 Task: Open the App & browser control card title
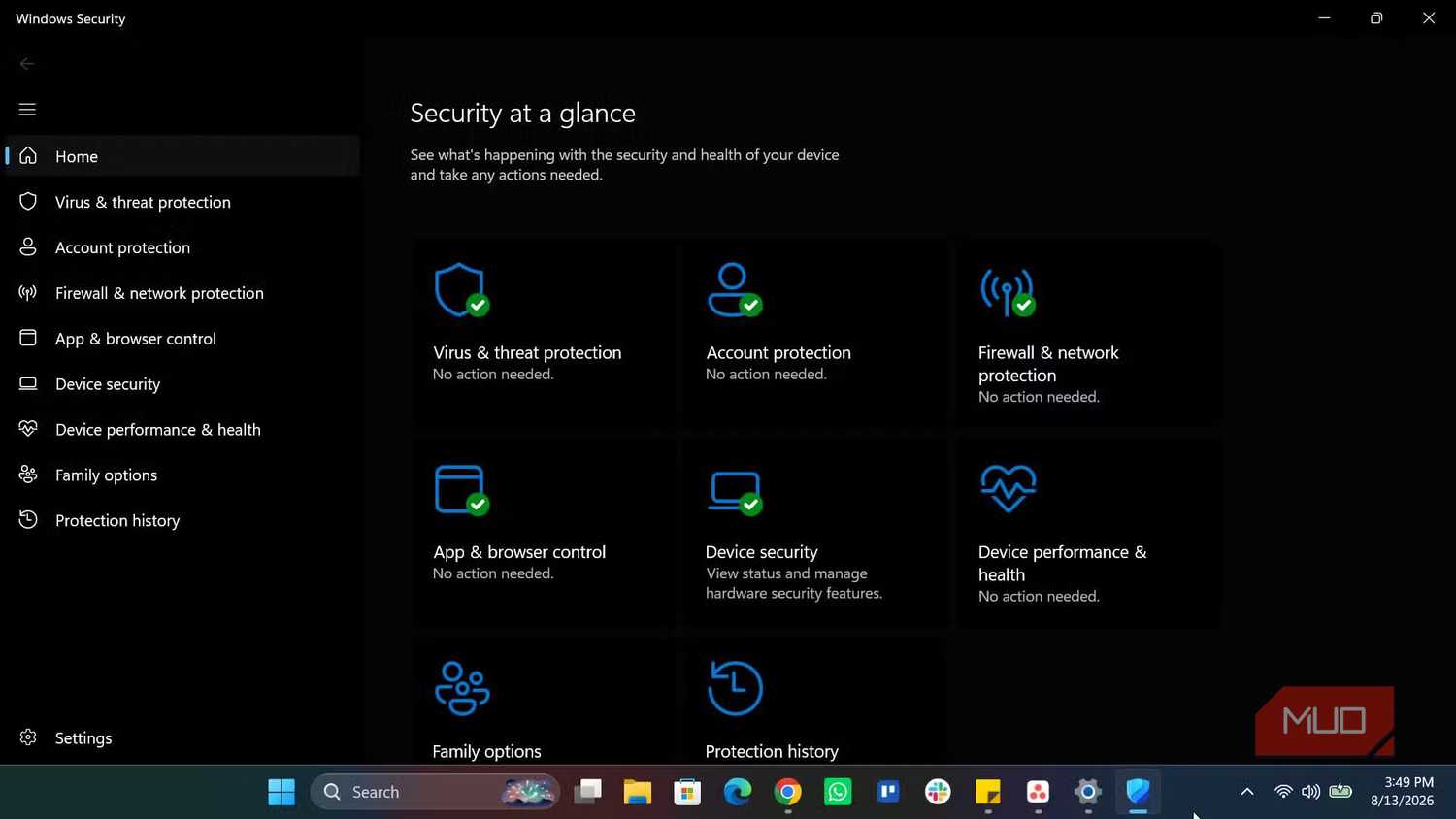[x=519, y=552]
